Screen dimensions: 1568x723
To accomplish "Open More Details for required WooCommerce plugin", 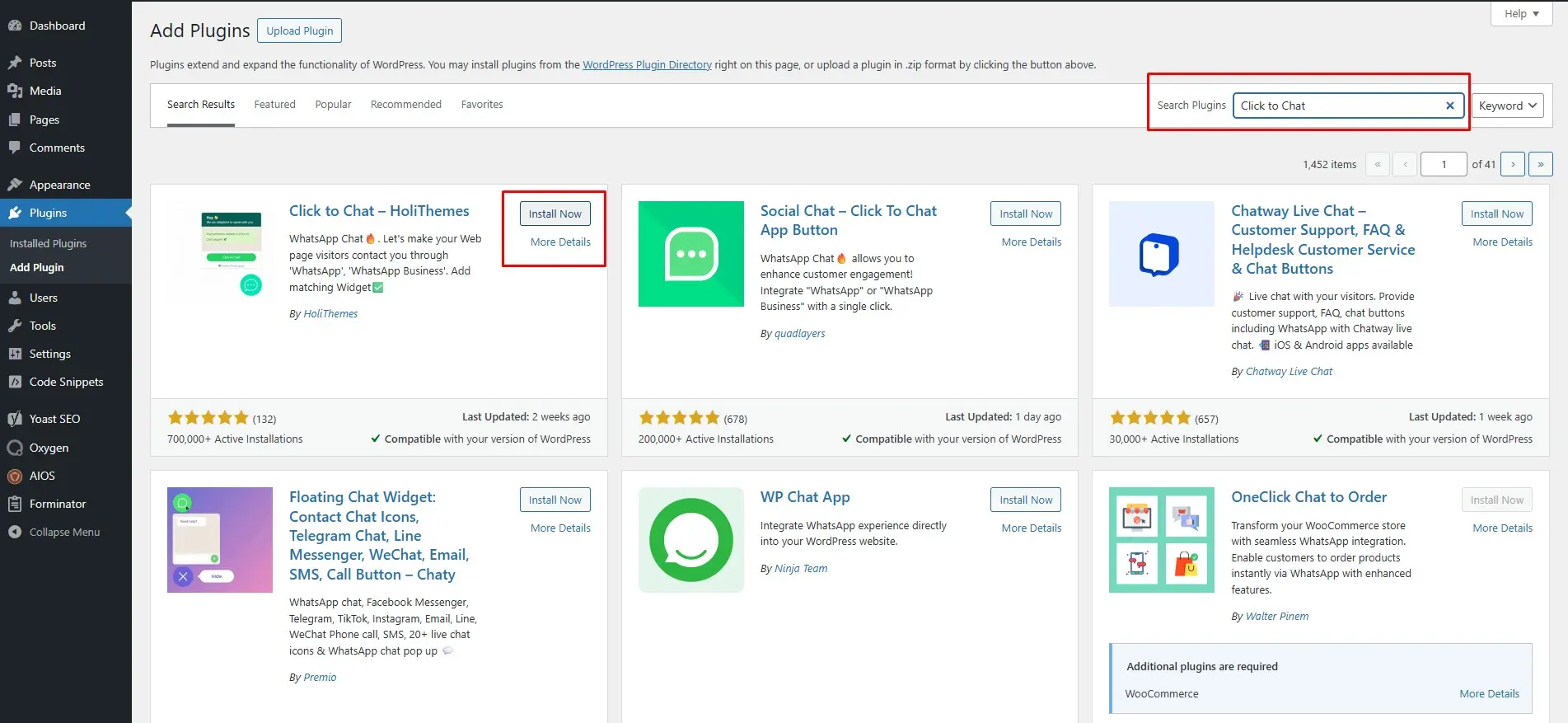I will 1490,693.
